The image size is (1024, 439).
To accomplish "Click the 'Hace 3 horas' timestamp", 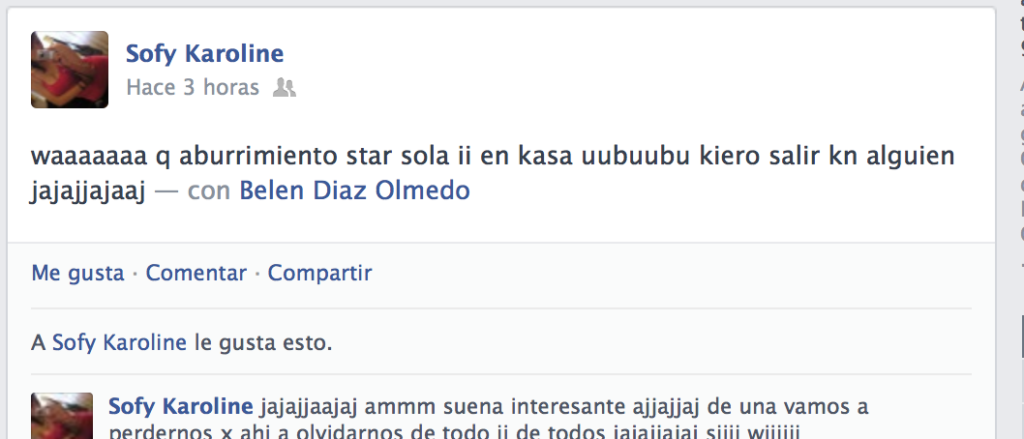I will click(x=193, y=88).
